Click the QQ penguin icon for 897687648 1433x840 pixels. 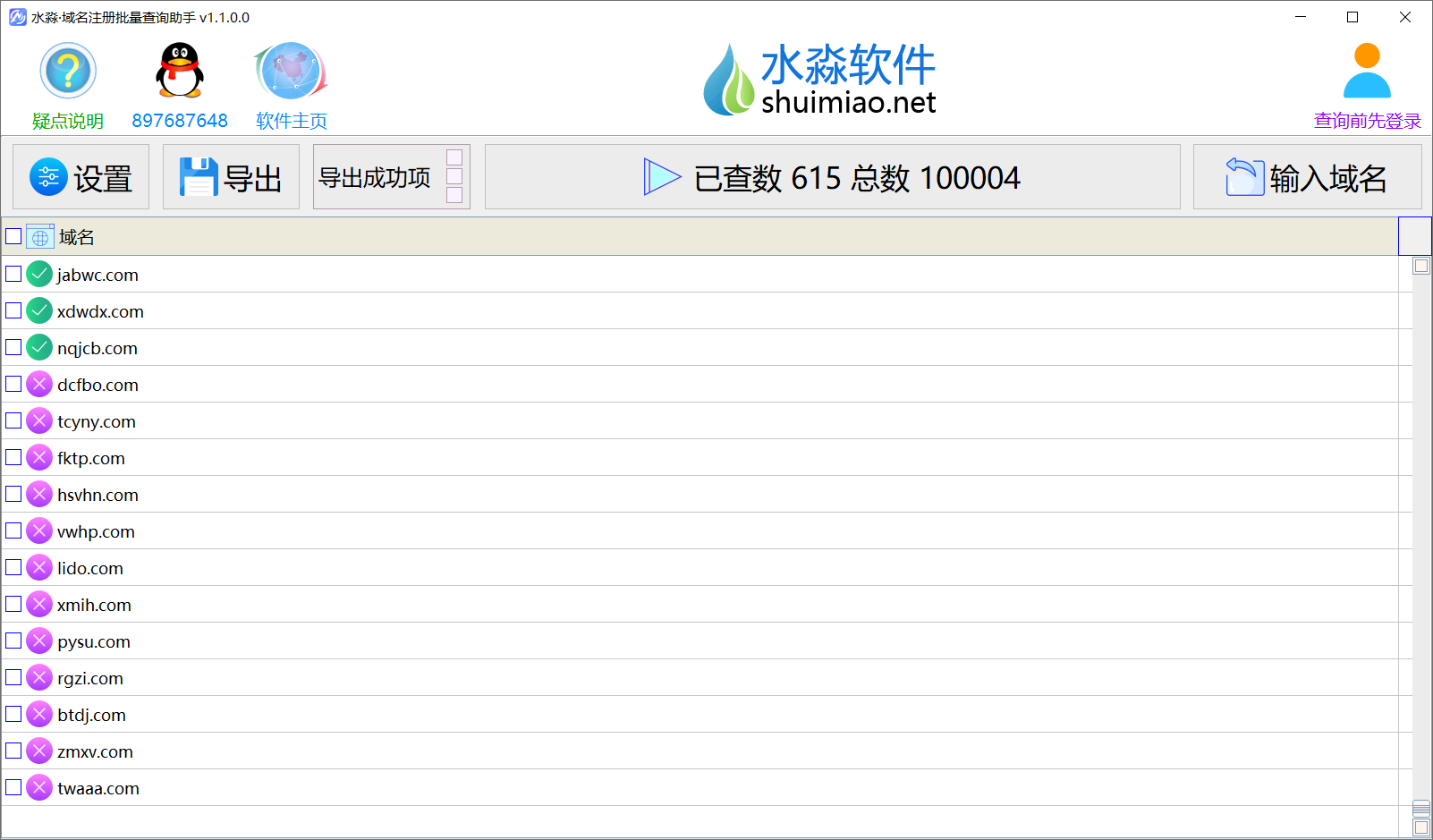(x=179, y=70)
